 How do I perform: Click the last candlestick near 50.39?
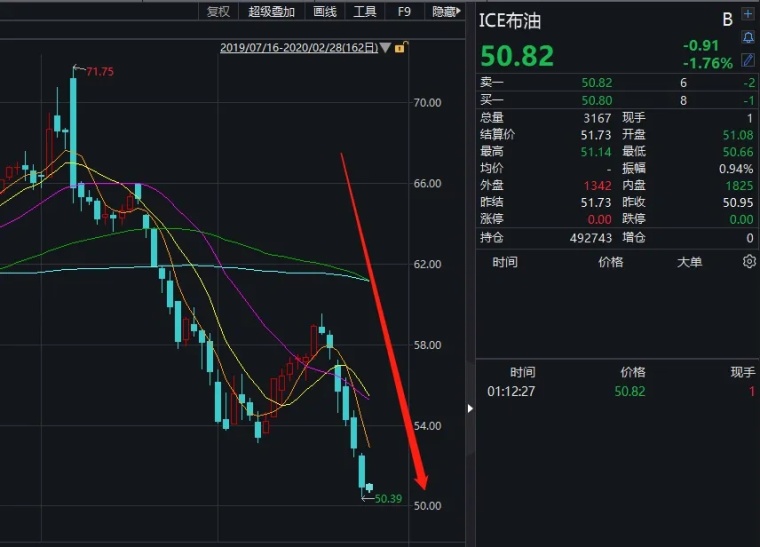coord(370,487)
